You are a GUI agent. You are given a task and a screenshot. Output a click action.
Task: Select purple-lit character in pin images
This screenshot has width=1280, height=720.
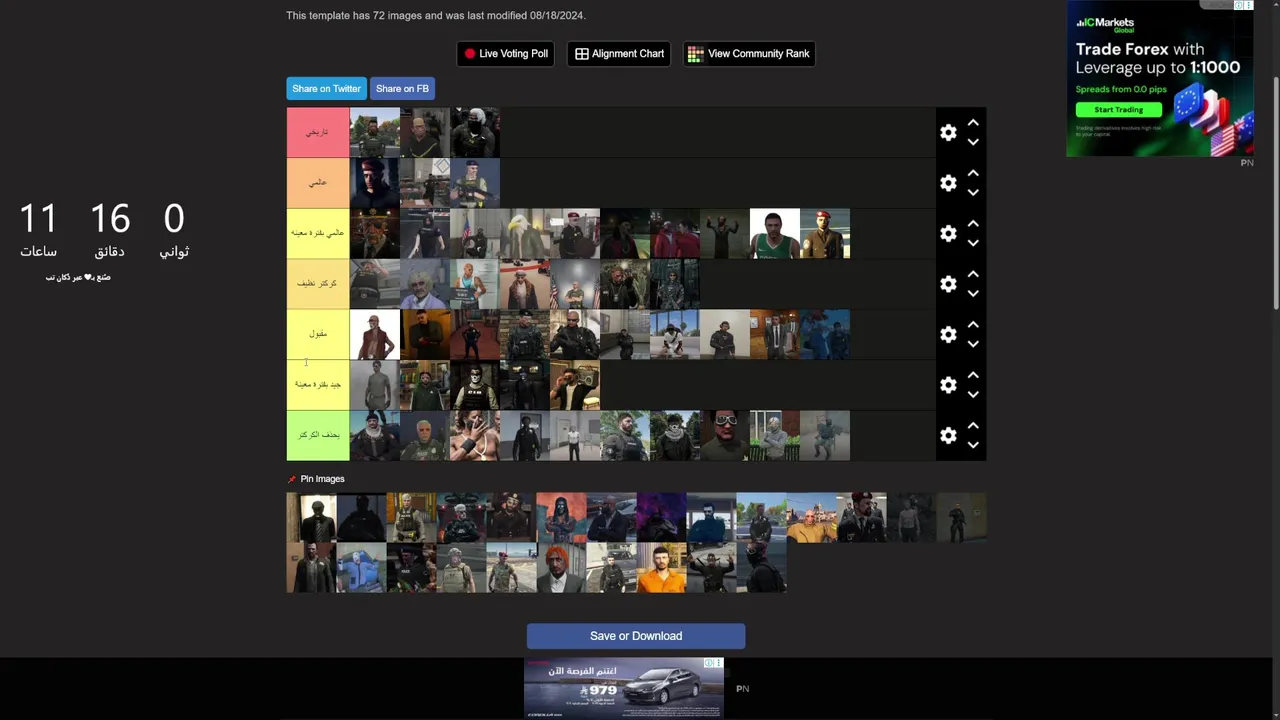click(661, 517)
